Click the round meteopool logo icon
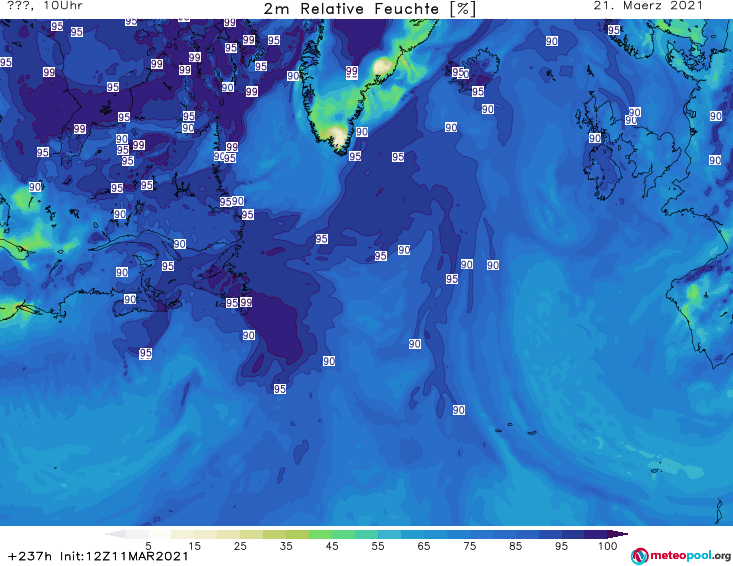 pos(639,556)
